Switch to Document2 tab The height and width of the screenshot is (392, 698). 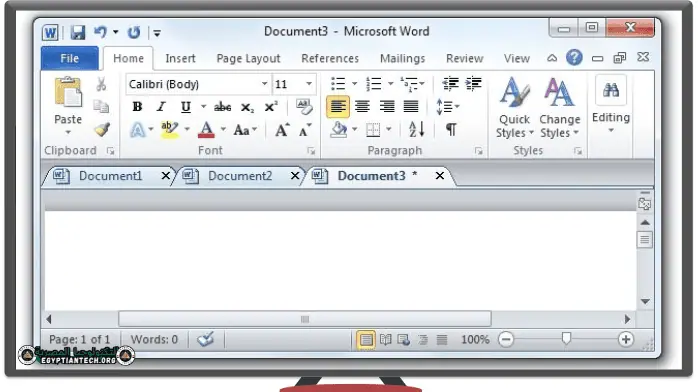[239, 176]
